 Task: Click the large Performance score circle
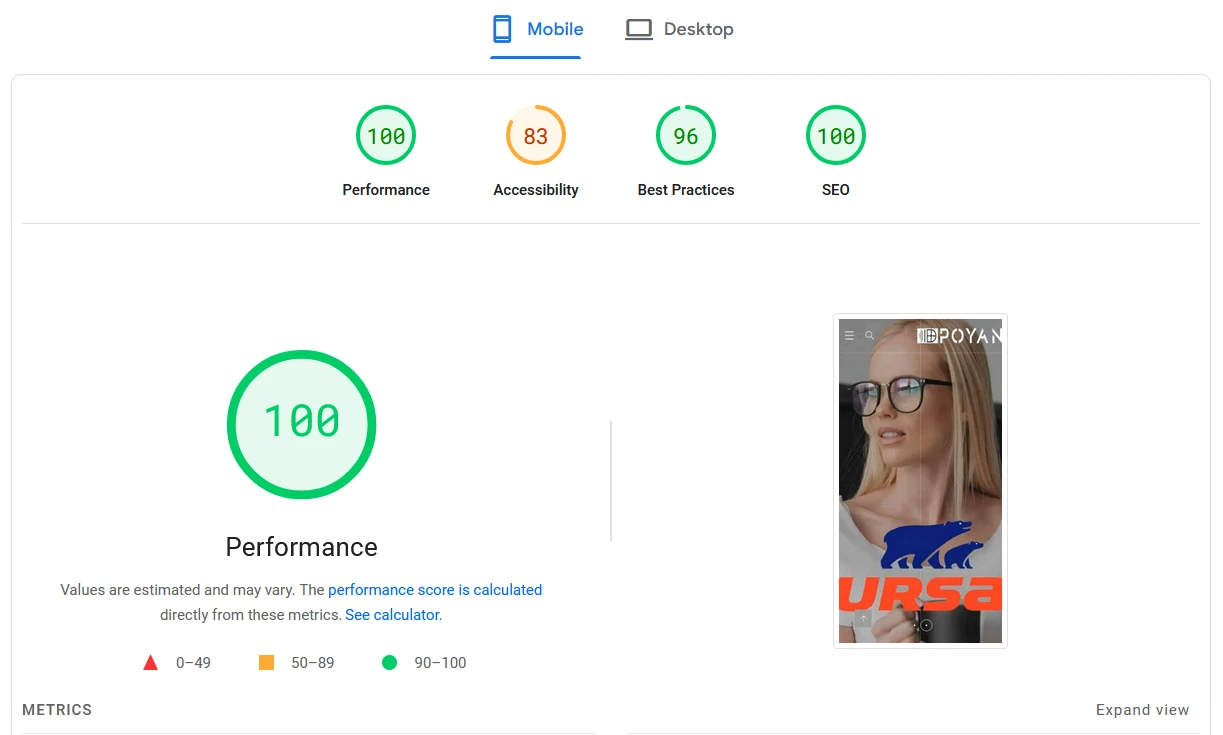click(x=301, y=424)
